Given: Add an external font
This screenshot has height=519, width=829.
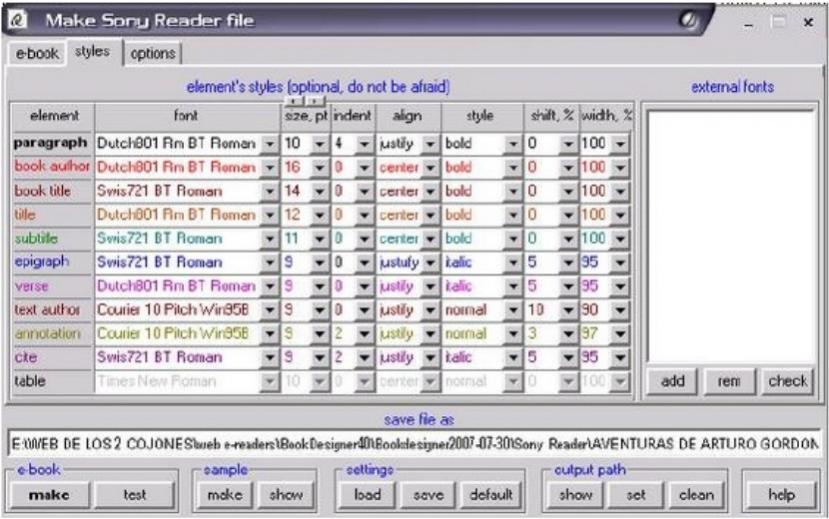Looking at the screenshot, I should (x=673, y=381).
